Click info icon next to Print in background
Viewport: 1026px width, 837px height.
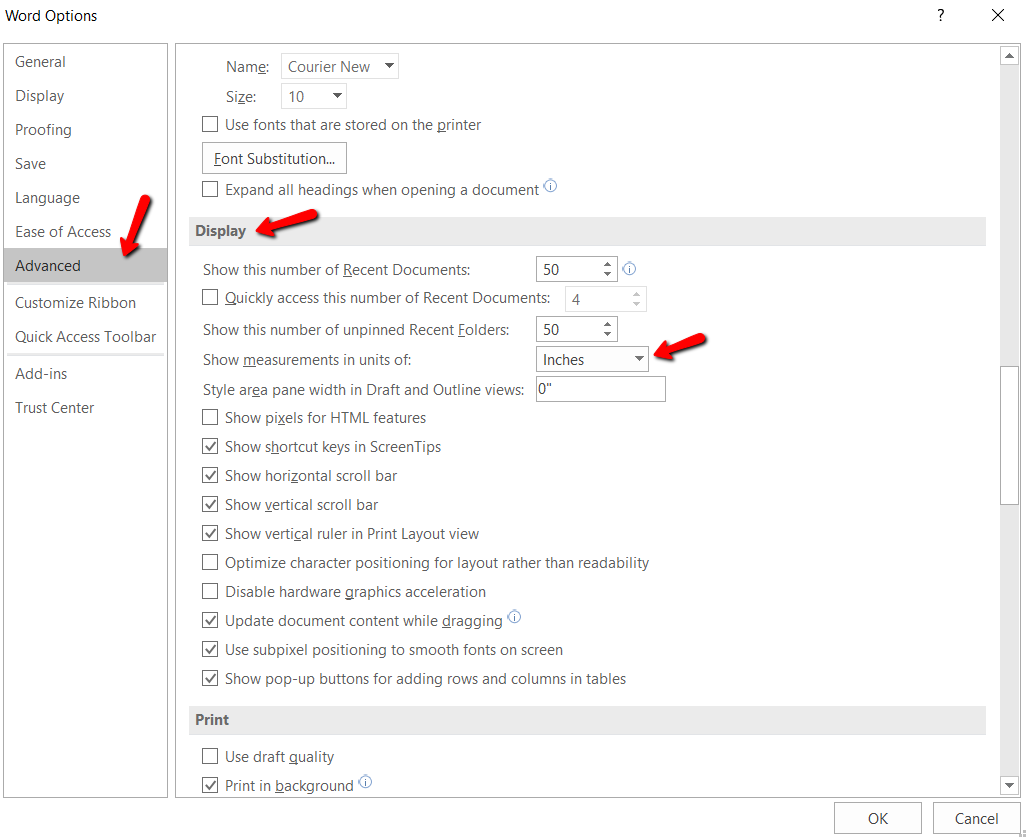click(365, 781)
